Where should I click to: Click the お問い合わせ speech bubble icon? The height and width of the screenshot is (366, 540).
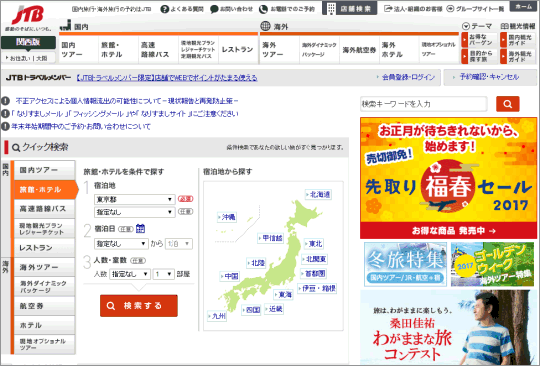tap(214, 9)
